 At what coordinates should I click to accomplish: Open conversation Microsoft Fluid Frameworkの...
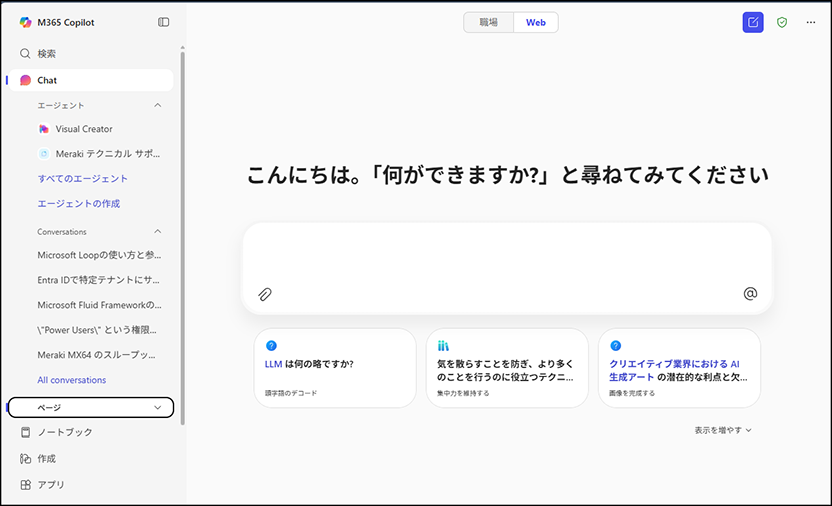tap(99, 305)
